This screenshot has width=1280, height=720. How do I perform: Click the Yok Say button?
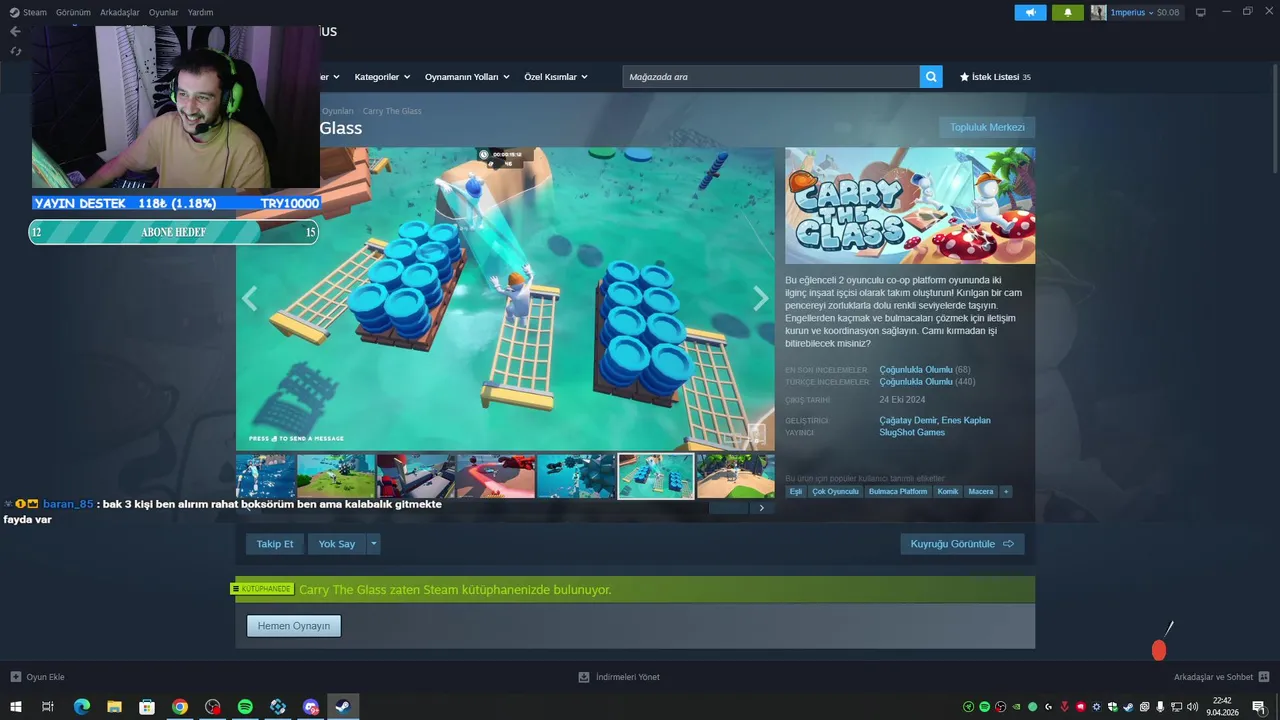click(337, 544)
